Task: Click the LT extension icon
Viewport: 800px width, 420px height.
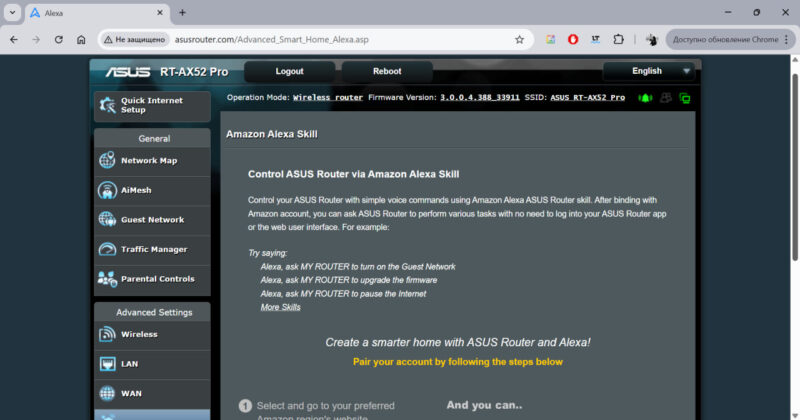Action: click(595, 39)
